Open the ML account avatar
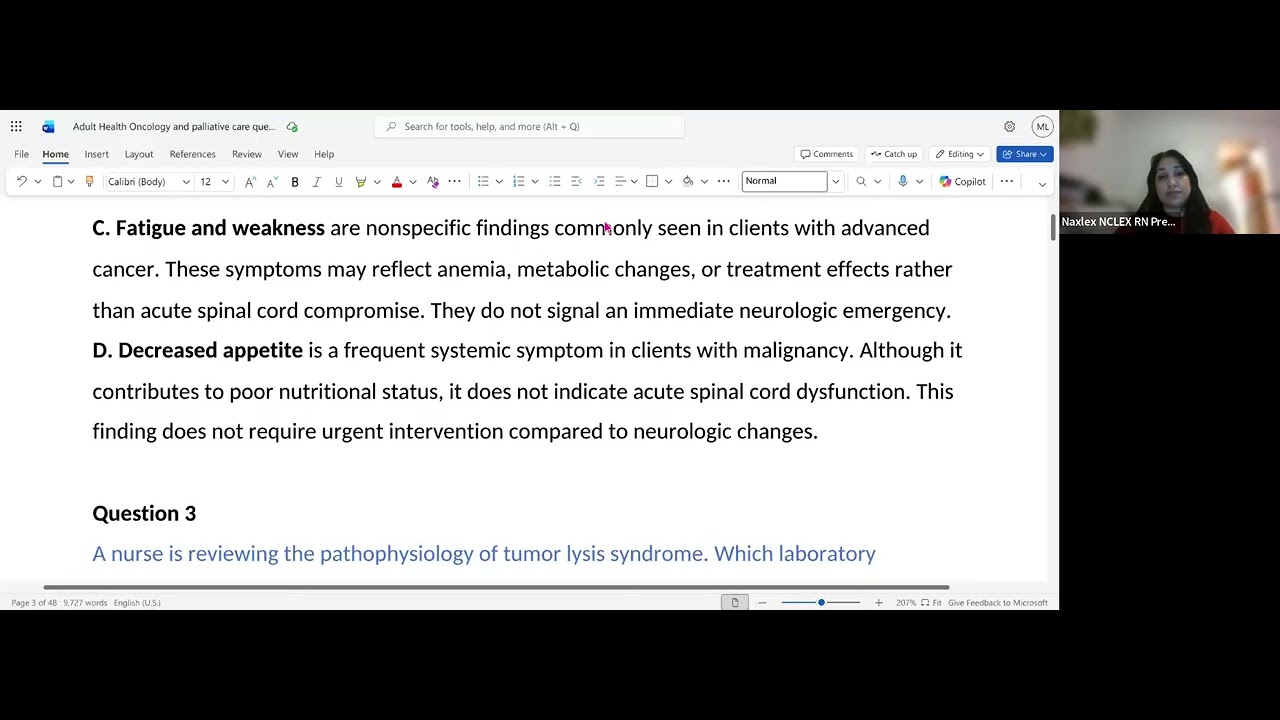The height and width of the screenshot is (720, 1280). coord(1042,127)
